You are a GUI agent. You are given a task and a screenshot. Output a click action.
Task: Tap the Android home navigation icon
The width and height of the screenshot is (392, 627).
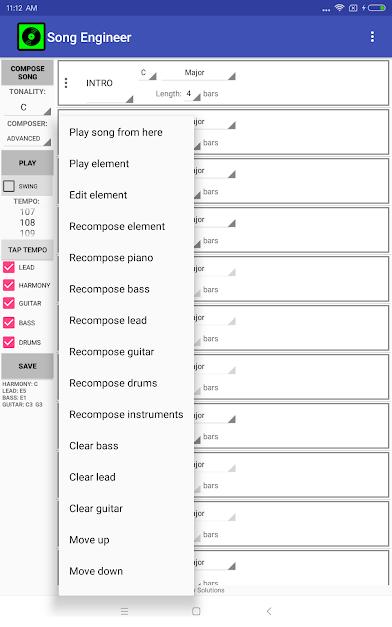pos(196,611)
